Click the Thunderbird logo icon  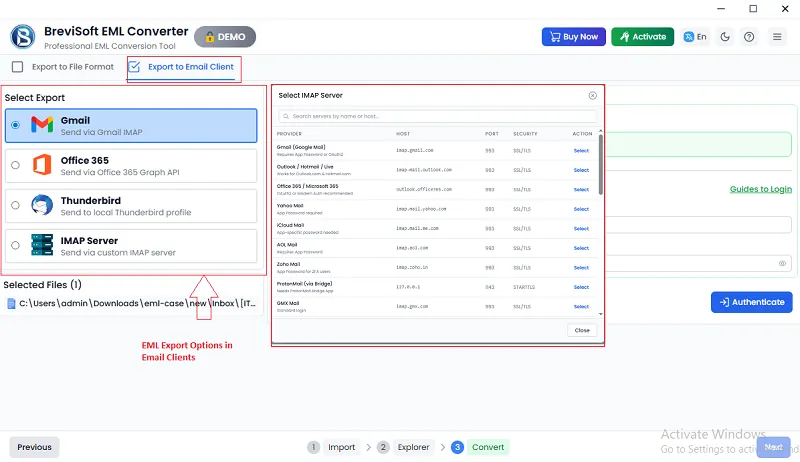point(41,205)
